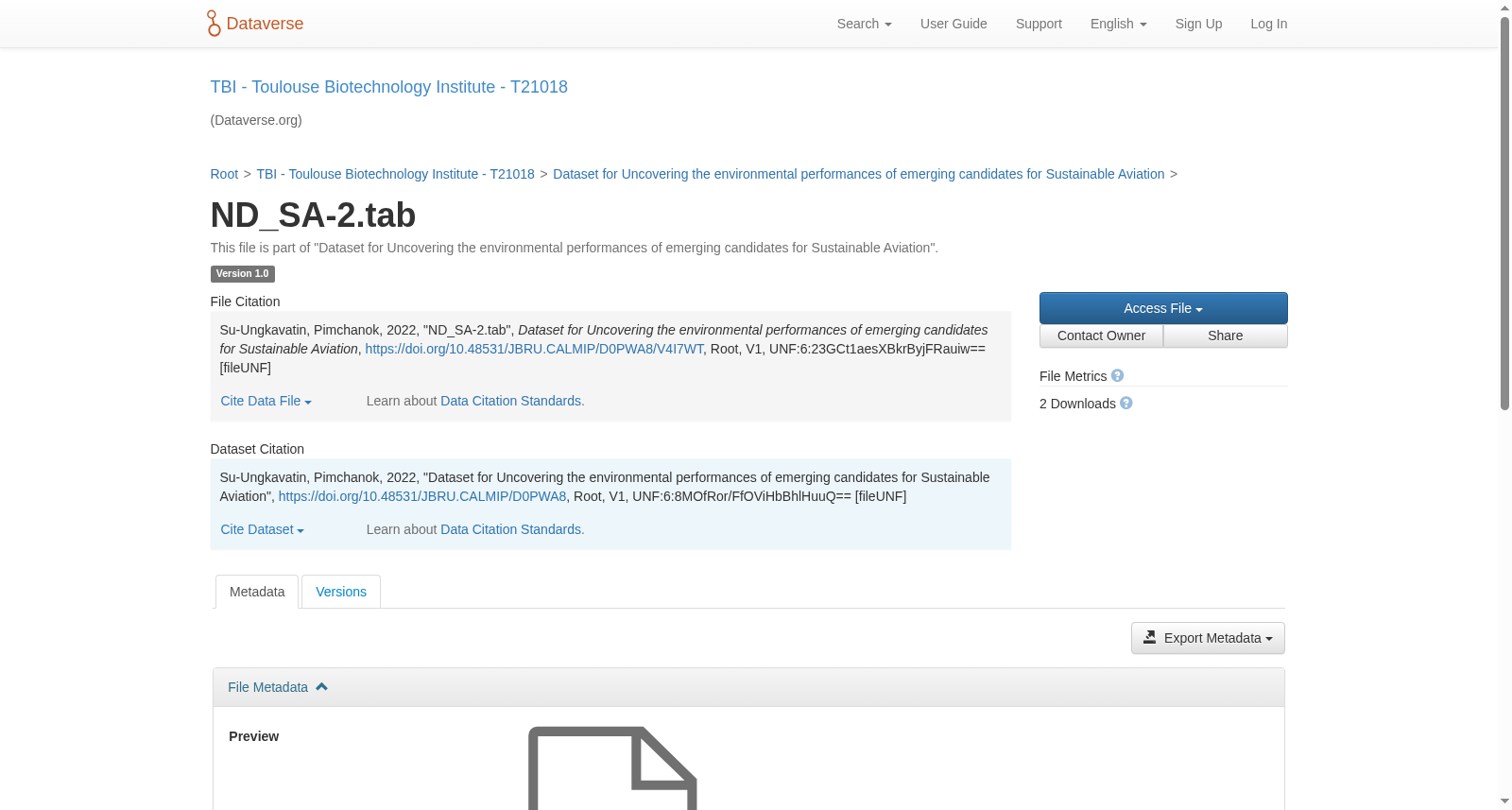Click the 2 Downloads count text
Viewport: 1512px width, 810px height.
tap(1077, 404)
